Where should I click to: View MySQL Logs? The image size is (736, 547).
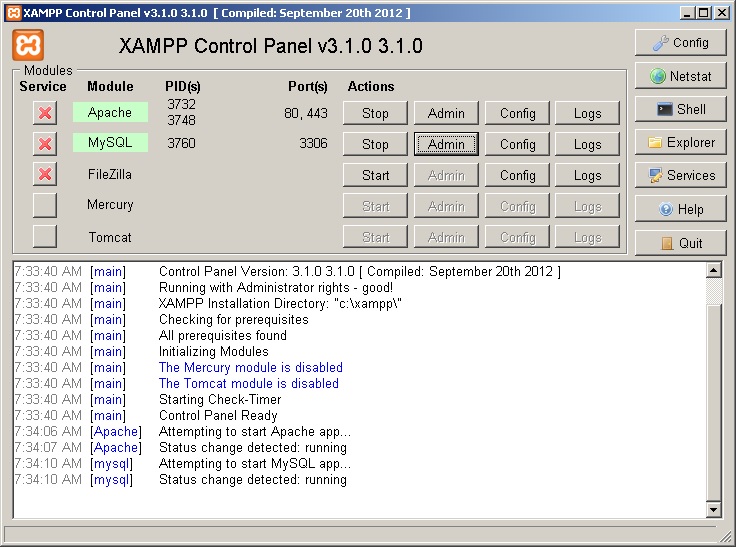pos(587,144)
